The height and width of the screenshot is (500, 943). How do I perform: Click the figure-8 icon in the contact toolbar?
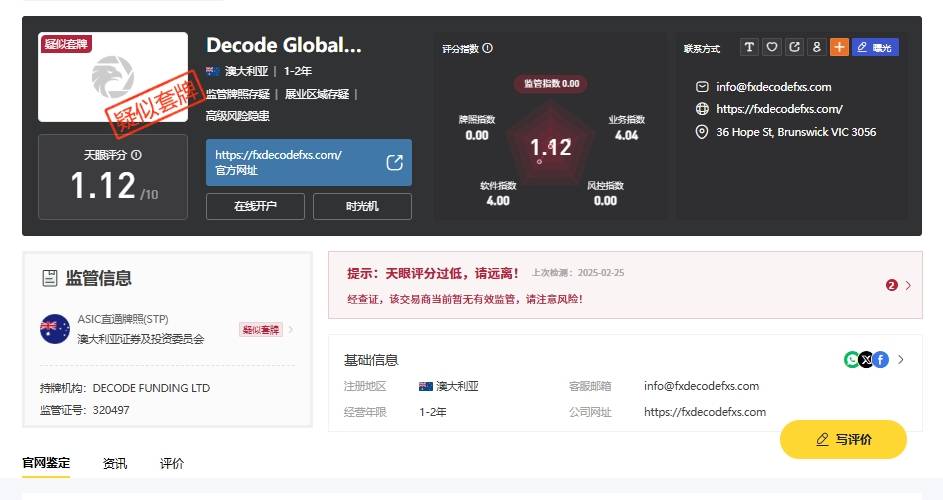(x=817, y=47)
